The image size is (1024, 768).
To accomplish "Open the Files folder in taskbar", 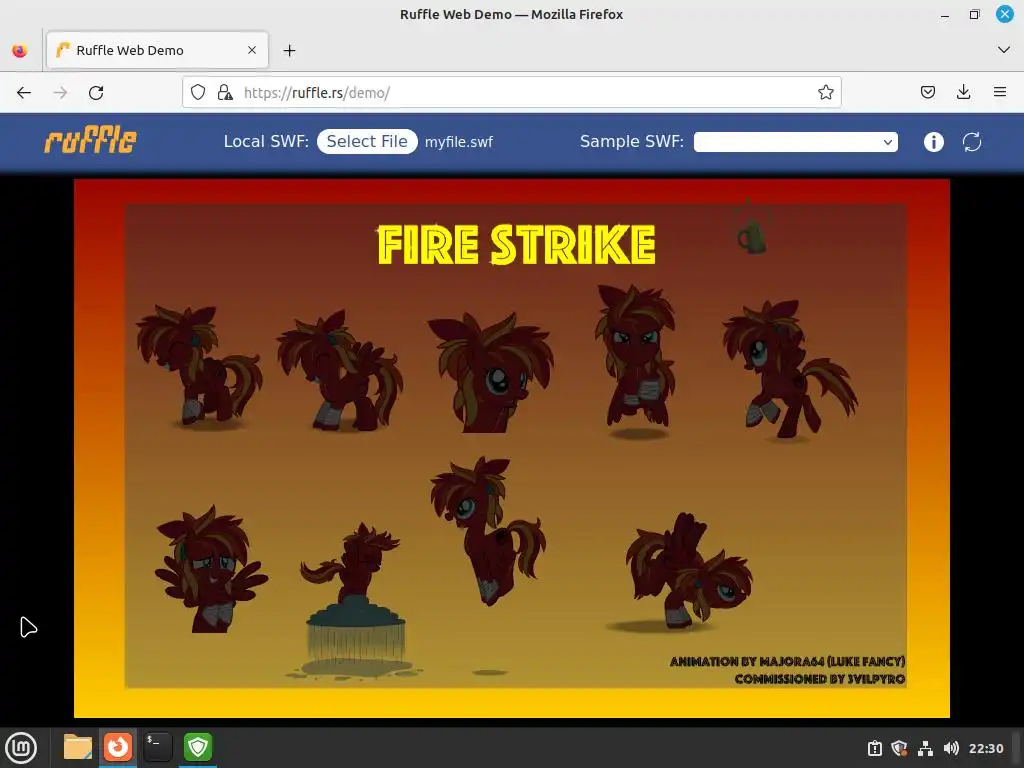I will pos(78,747).
